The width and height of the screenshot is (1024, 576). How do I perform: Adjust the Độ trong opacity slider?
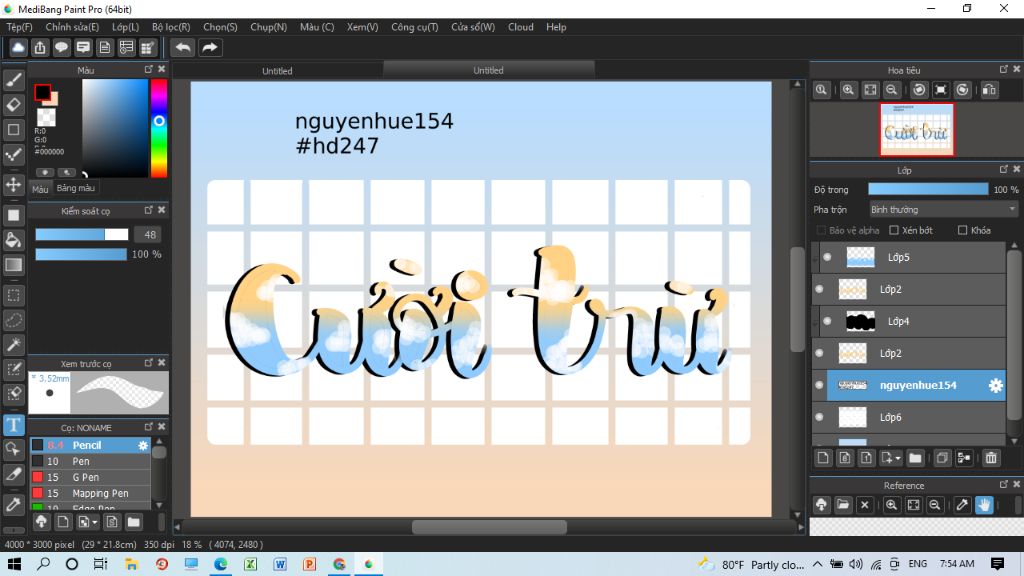coord(928,189)
